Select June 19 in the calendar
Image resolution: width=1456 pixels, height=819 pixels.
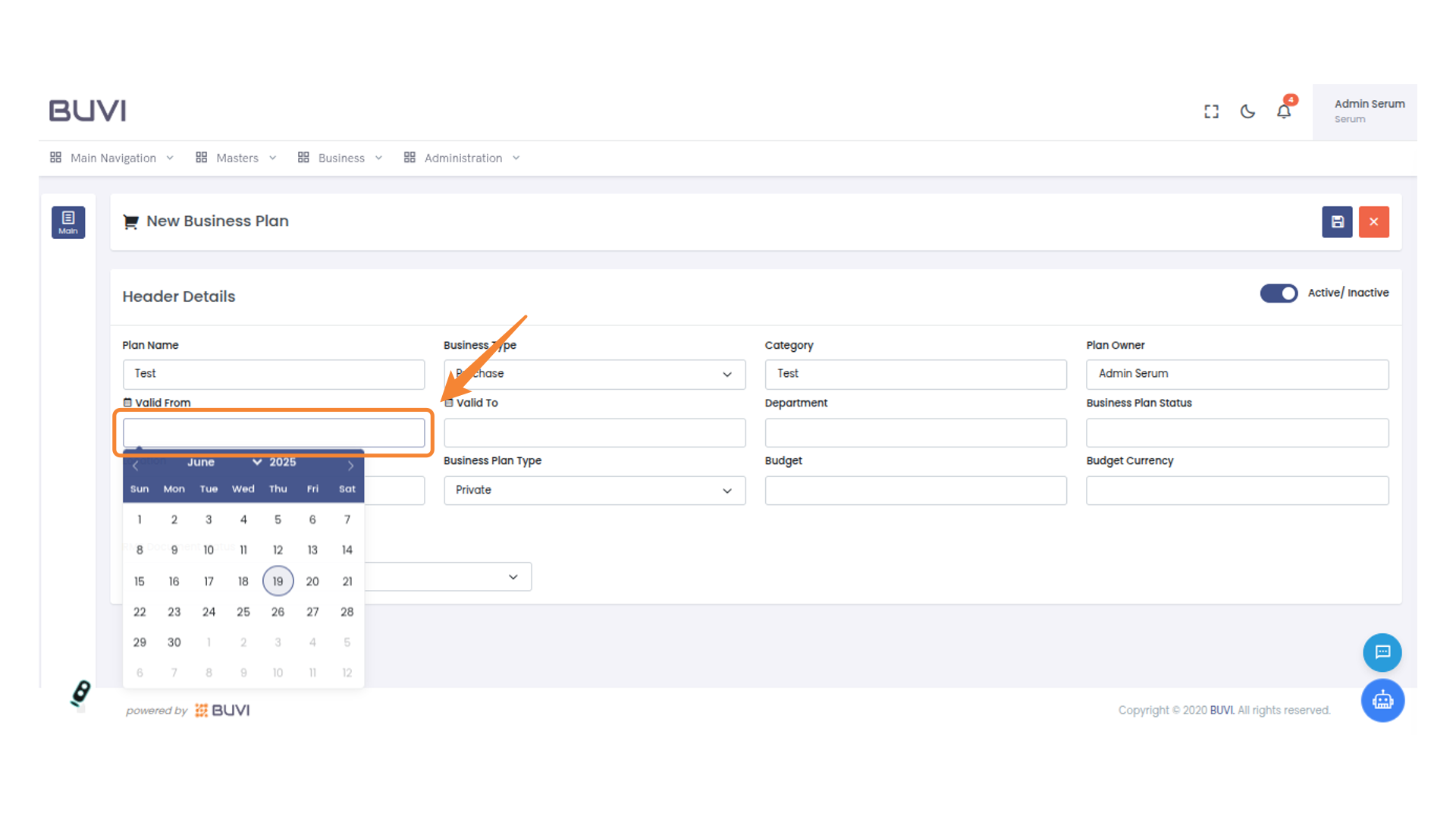coord(278,582)
